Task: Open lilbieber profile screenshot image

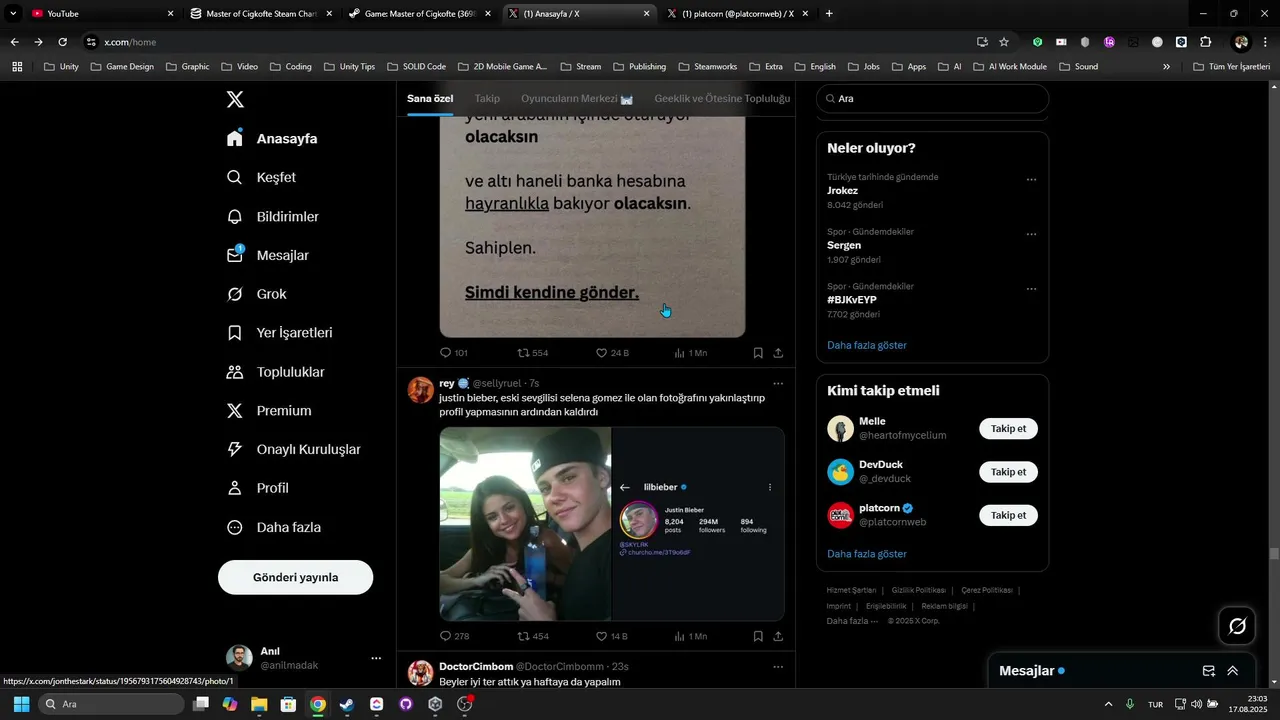Action: point(698,524)
